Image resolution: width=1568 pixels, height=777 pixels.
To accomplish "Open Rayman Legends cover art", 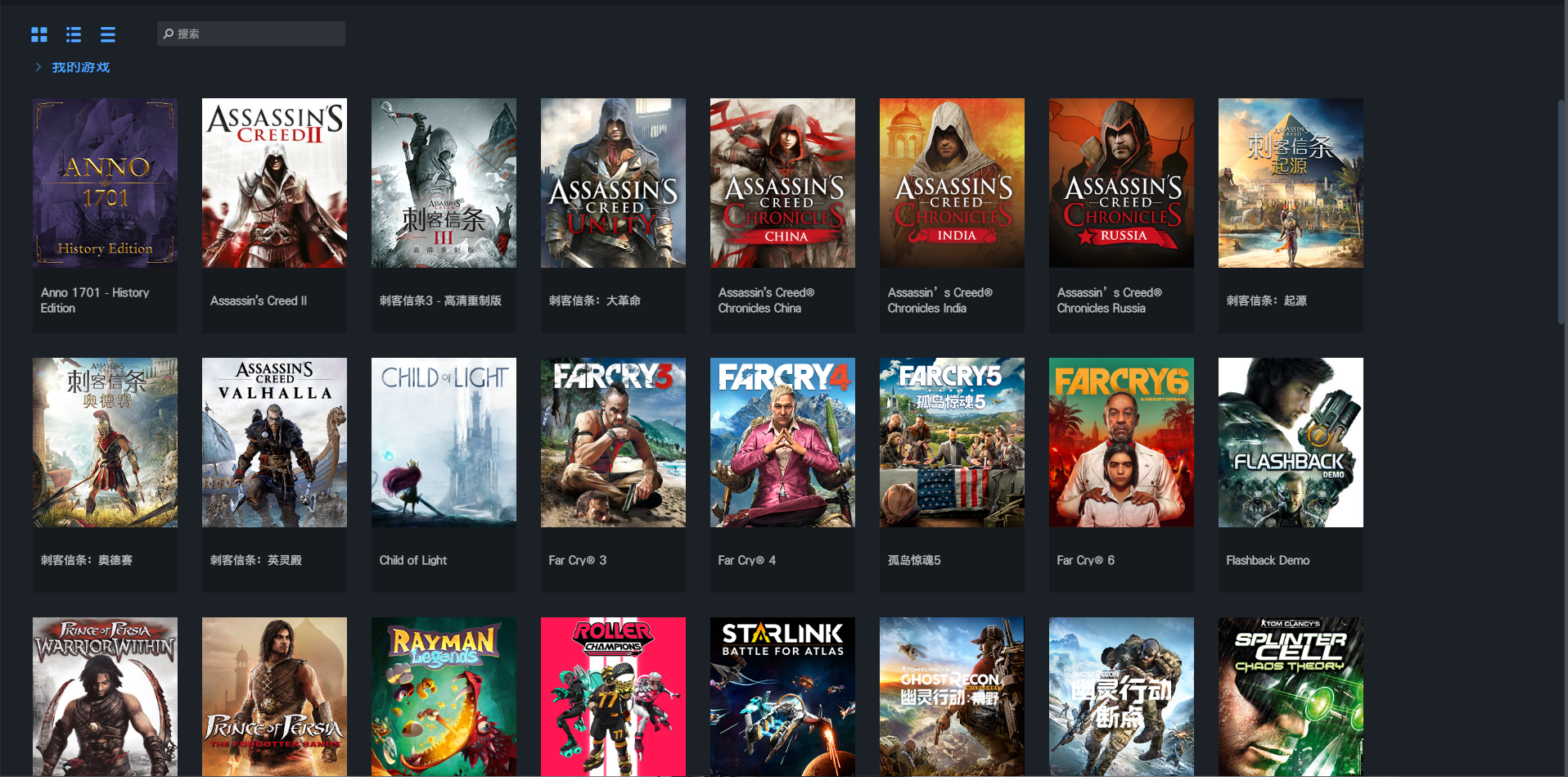I will point(444,697).
